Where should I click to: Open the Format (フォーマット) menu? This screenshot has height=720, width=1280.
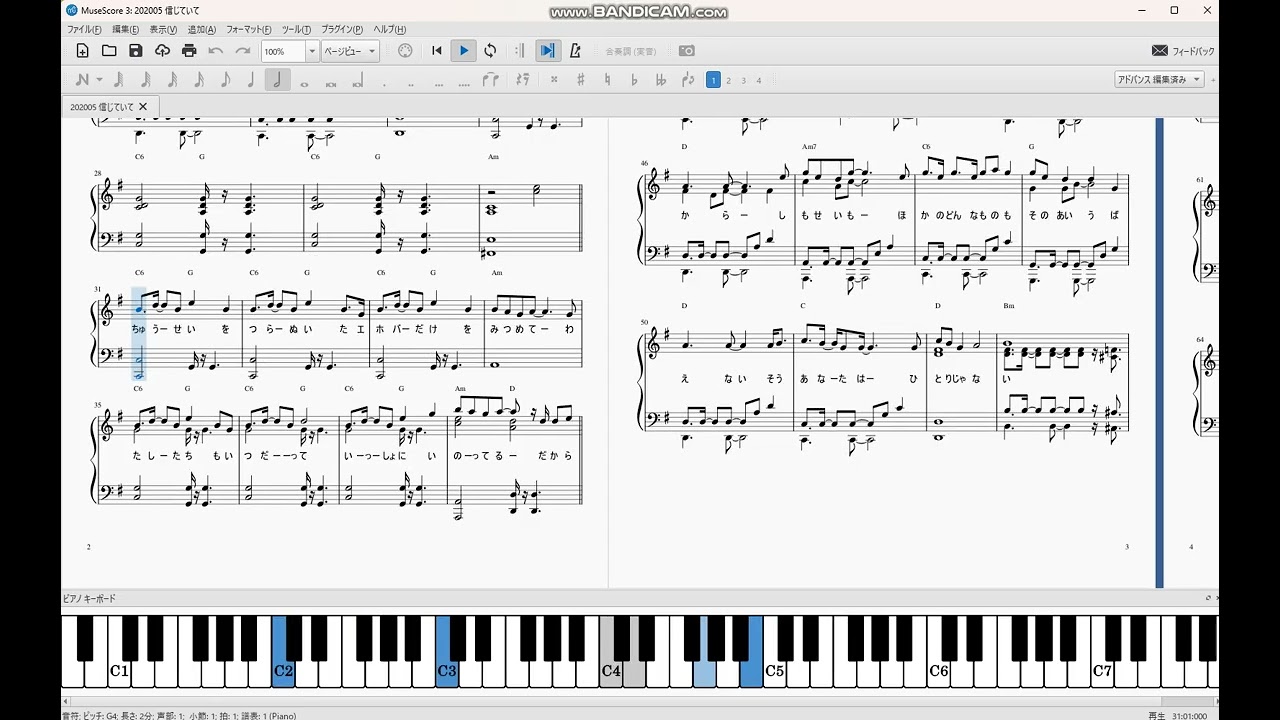pos(250,30)
